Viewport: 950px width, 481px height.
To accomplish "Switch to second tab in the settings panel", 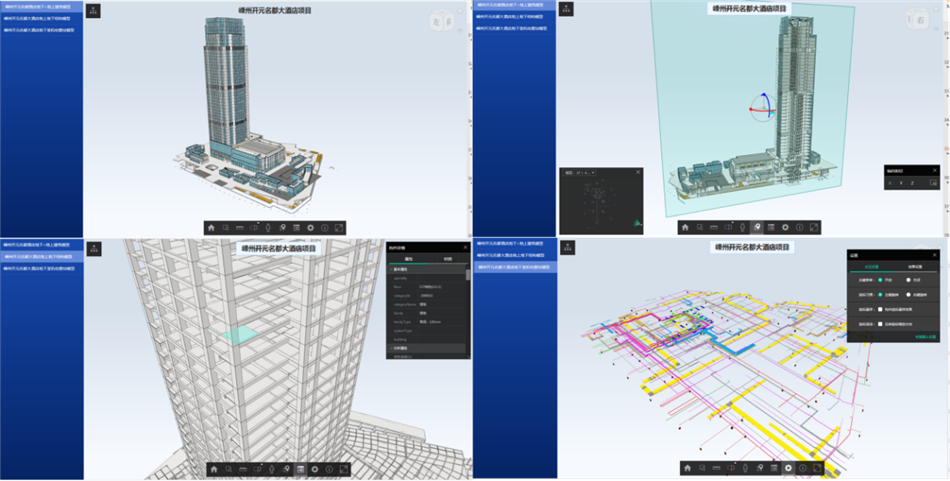I will point(914,266).
